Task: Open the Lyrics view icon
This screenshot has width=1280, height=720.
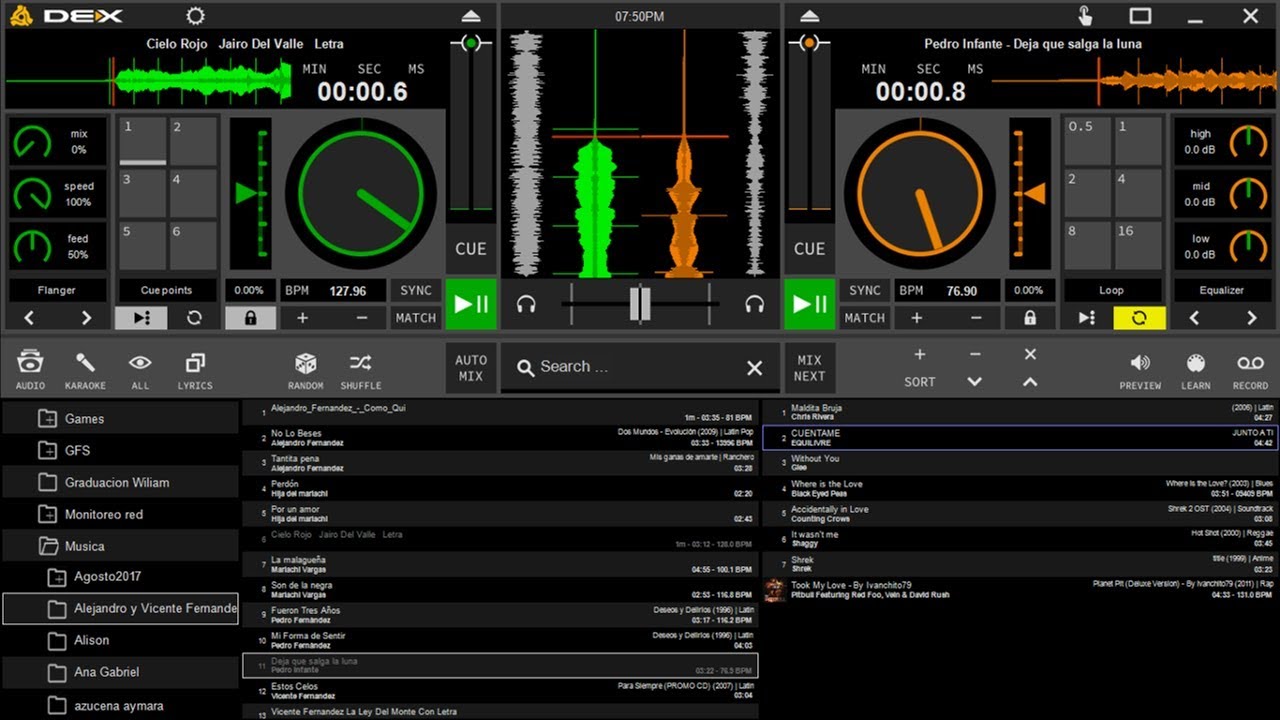Action: [x=195, y=368]
